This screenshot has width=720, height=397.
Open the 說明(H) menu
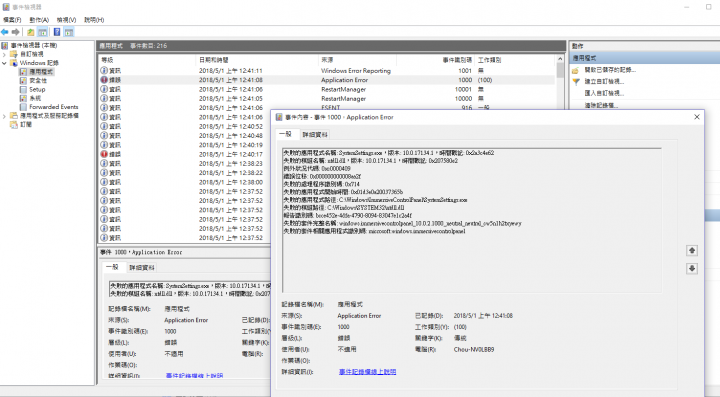coord(94,20)
